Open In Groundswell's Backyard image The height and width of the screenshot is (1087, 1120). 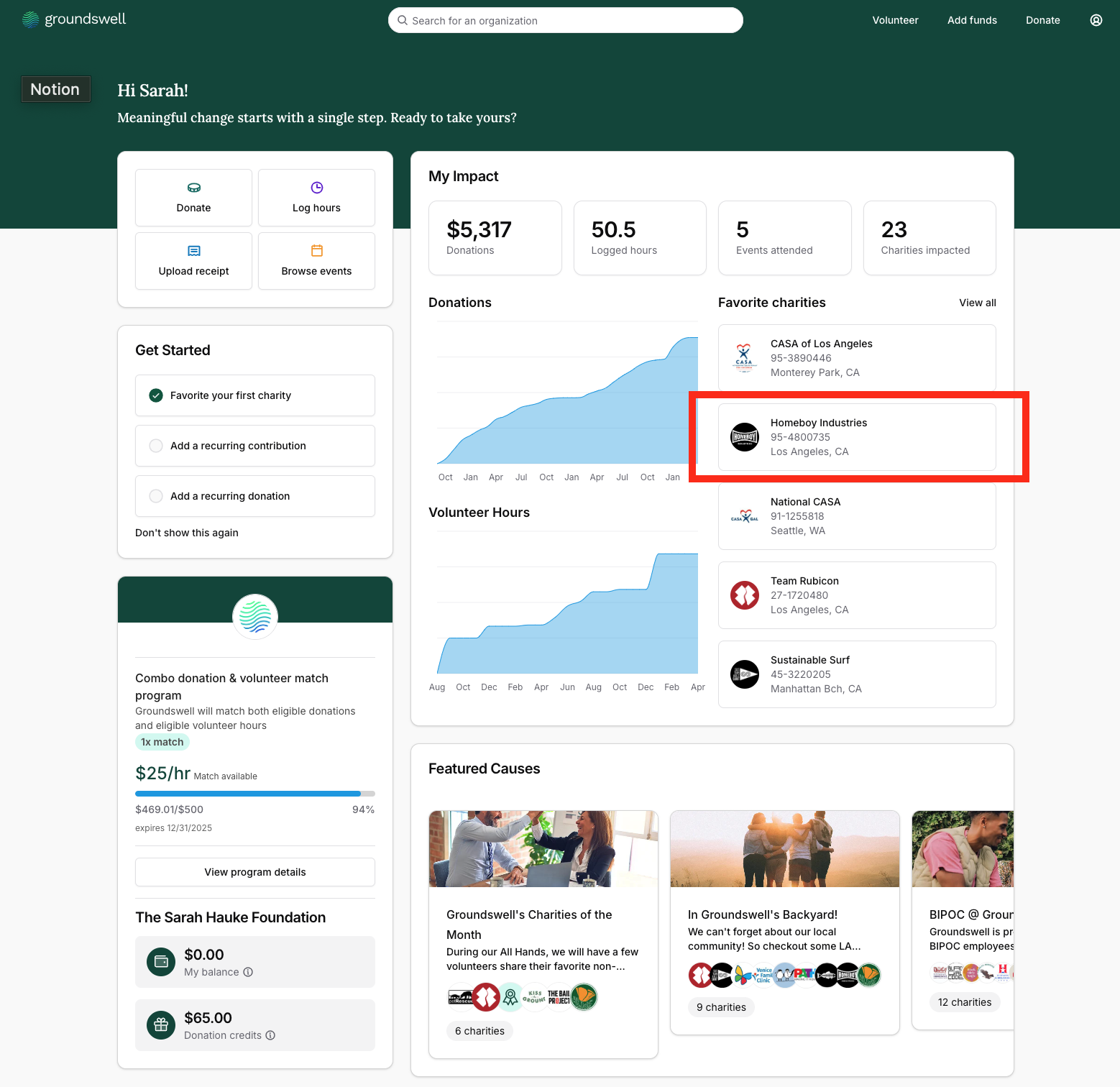[x=785, y=849]
